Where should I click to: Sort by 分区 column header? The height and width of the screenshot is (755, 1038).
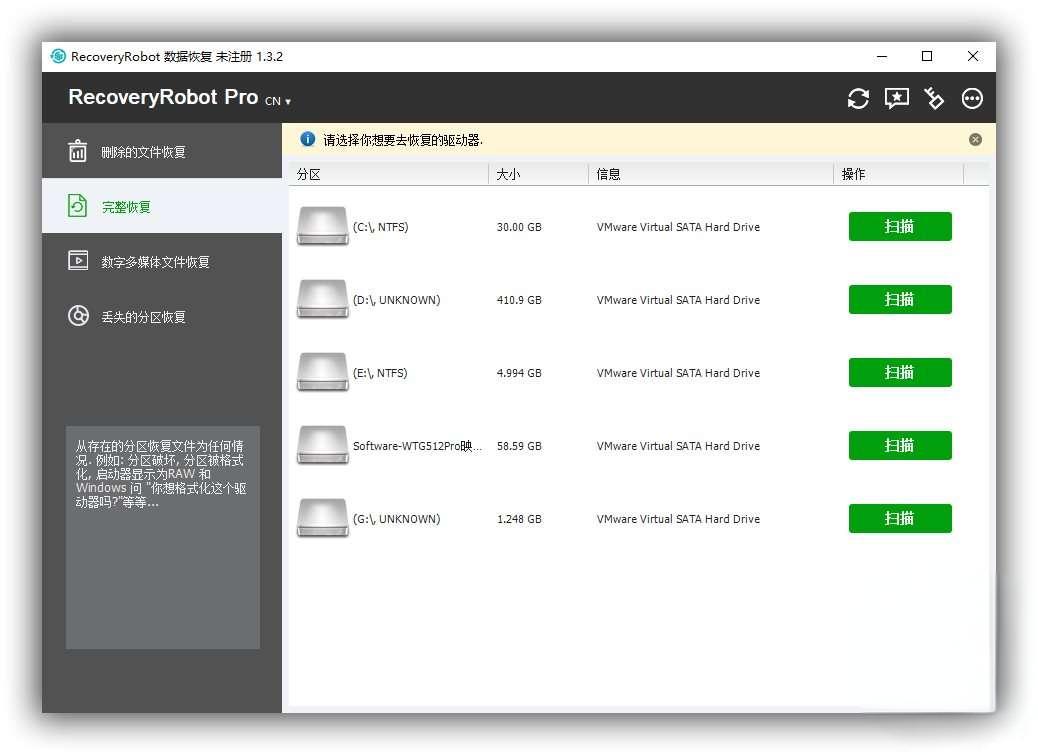click(x=389, y=174)
